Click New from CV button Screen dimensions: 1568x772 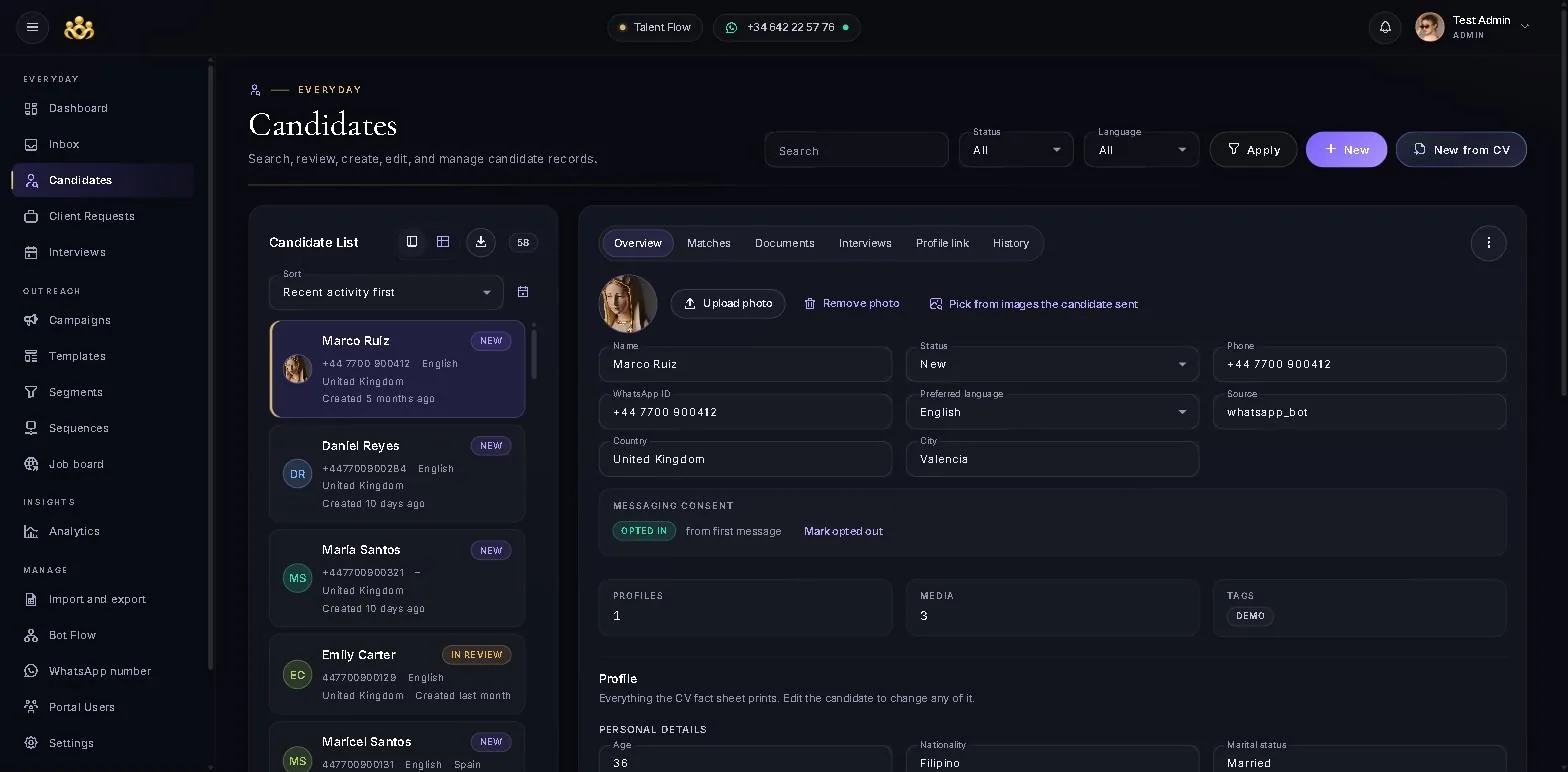[x=1461, y=150]
